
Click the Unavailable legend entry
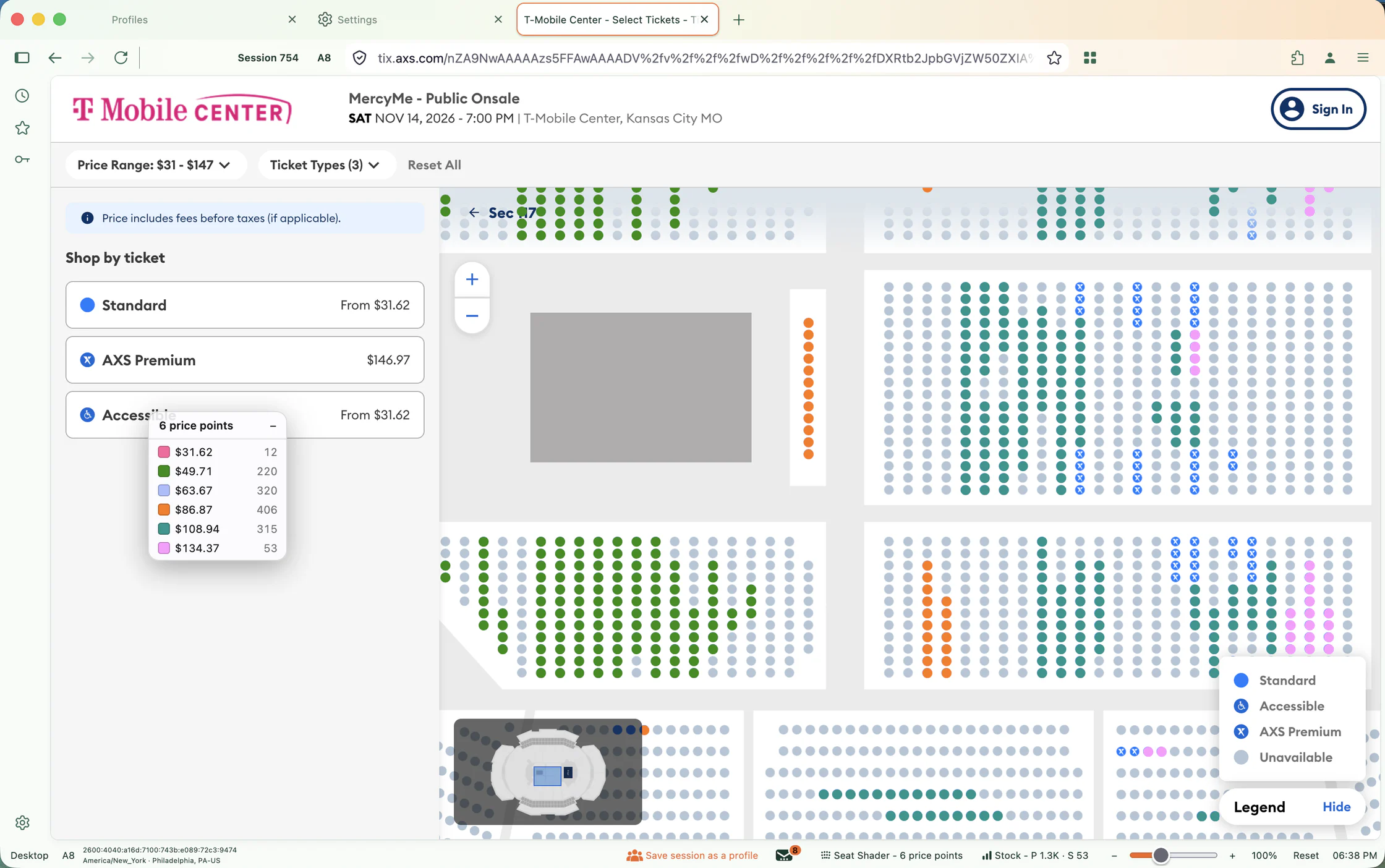point(1283,757)
